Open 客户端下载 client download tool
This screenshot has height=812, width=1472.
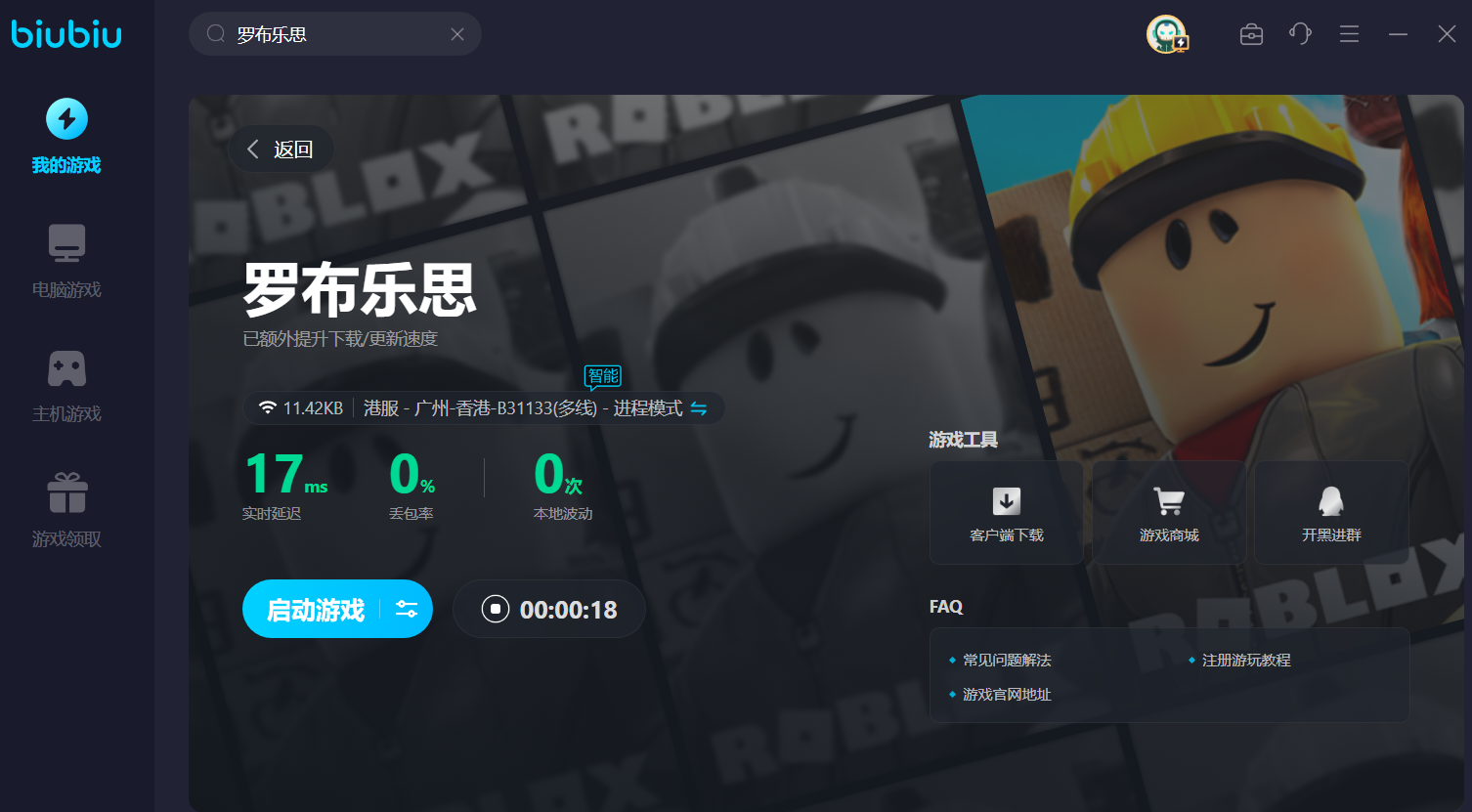1006,513
